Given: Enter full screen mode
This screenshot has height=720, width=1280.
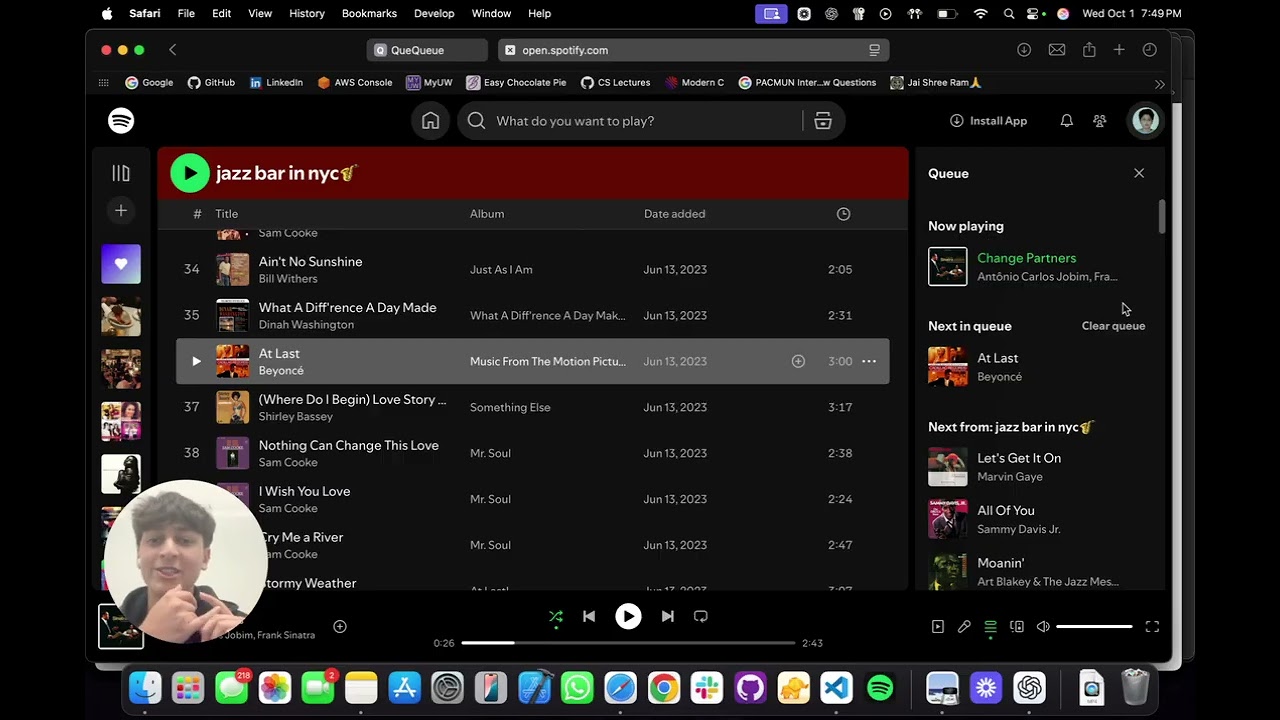Looking at the screenshot, I should click(1152, 627).
